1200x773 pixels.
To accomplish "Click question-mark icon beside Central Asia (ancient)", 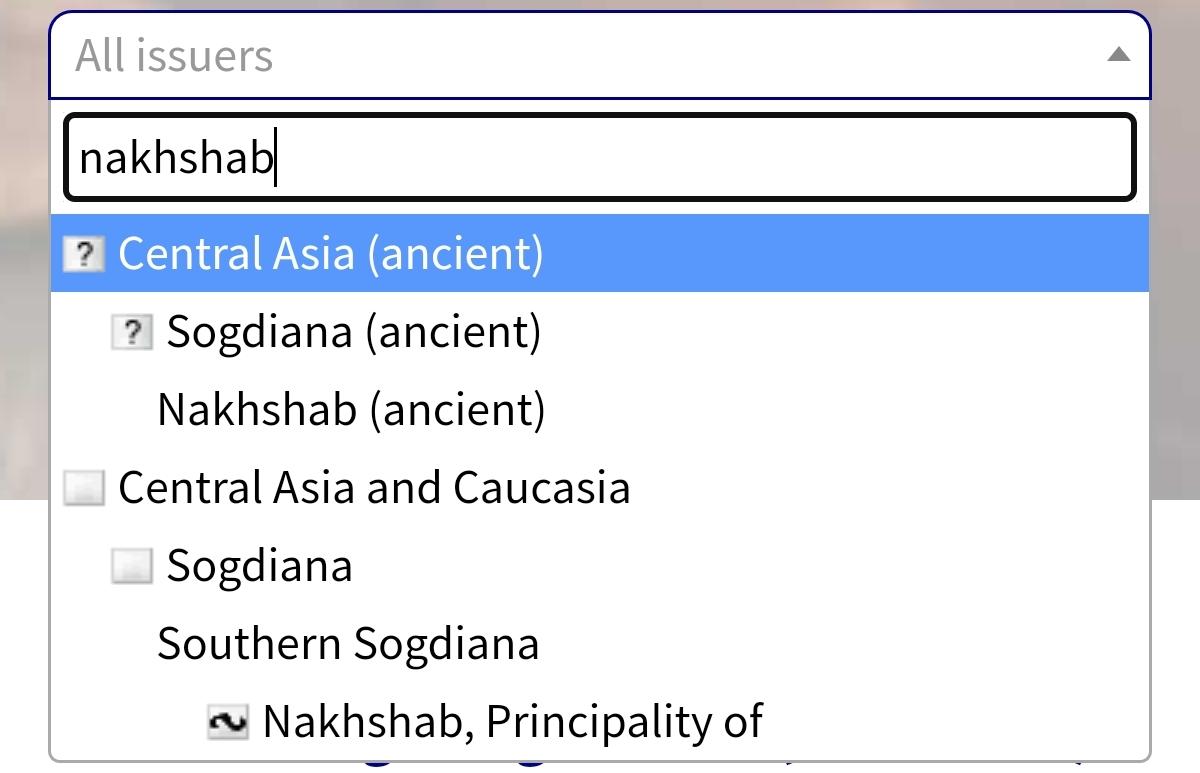I will [84, 254].
